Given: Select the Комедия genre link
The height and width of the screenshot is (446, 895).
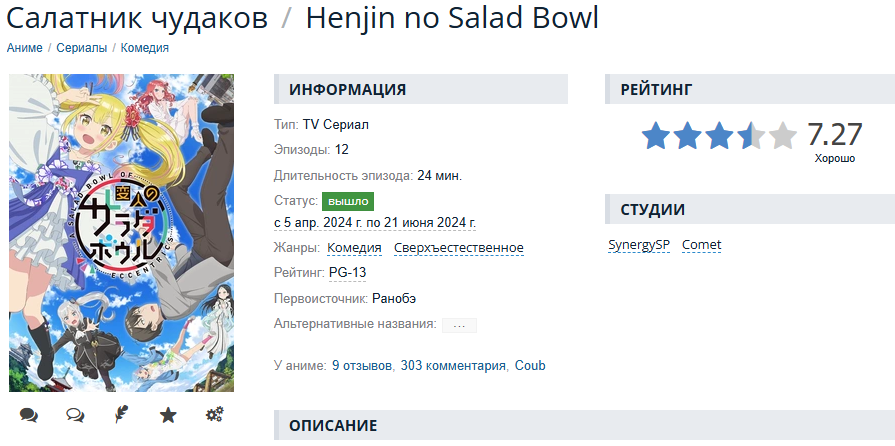Looking at the screenshot, I should [x=354, y=248].
